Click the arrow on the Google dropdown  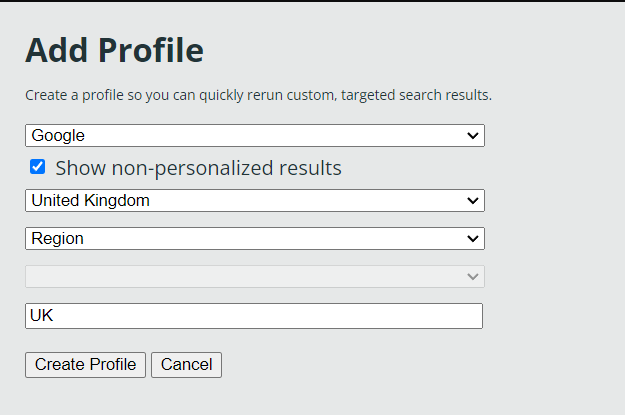(x=473, y=135)
